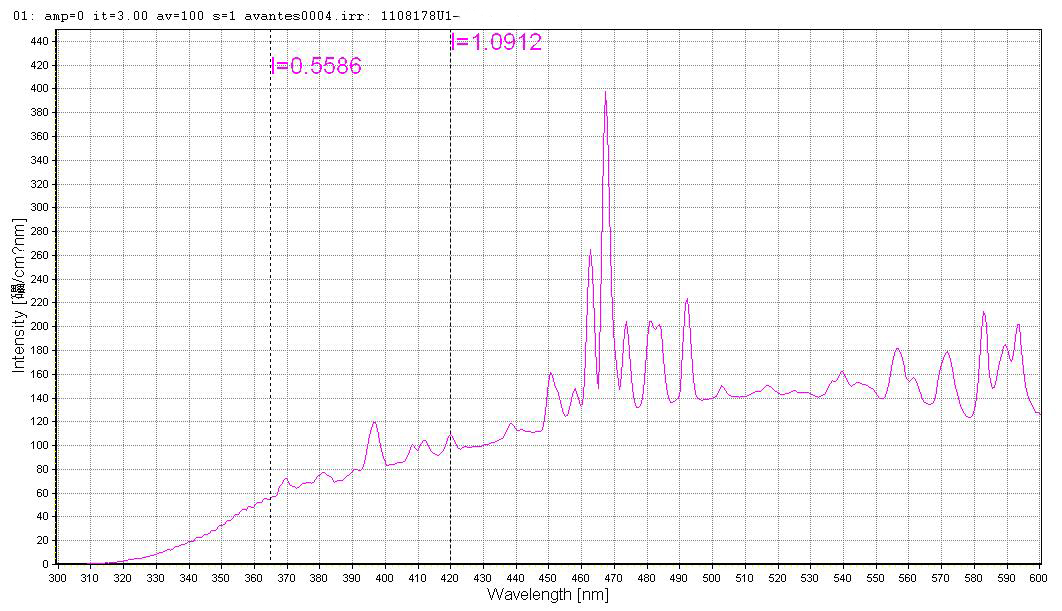Viewport: 1062px width, 611px height.
Task: Click the 400 label on intensity axis
Action: (39, 89)
